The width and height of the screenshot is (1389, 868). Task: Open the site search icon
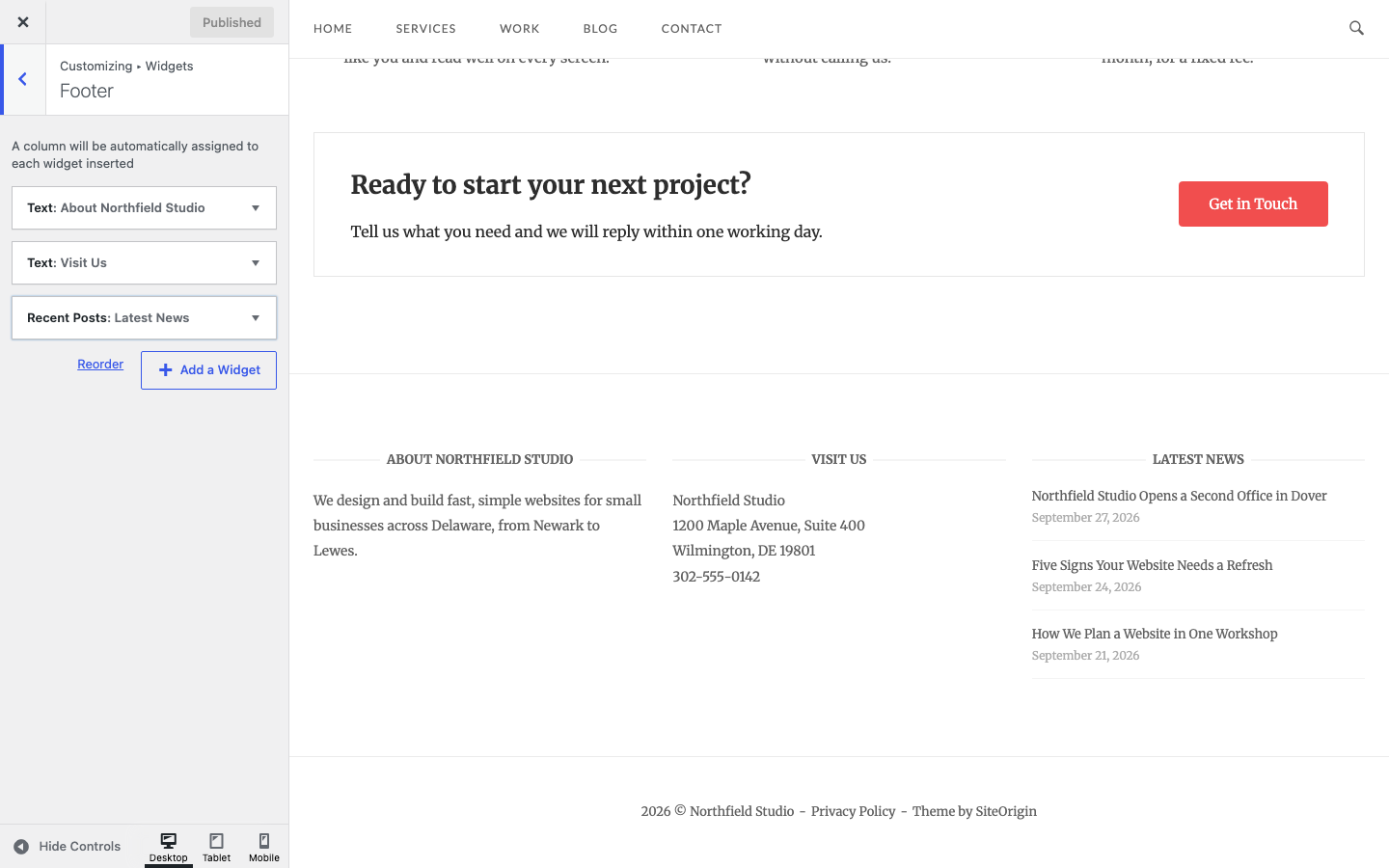pos(1356,28)
